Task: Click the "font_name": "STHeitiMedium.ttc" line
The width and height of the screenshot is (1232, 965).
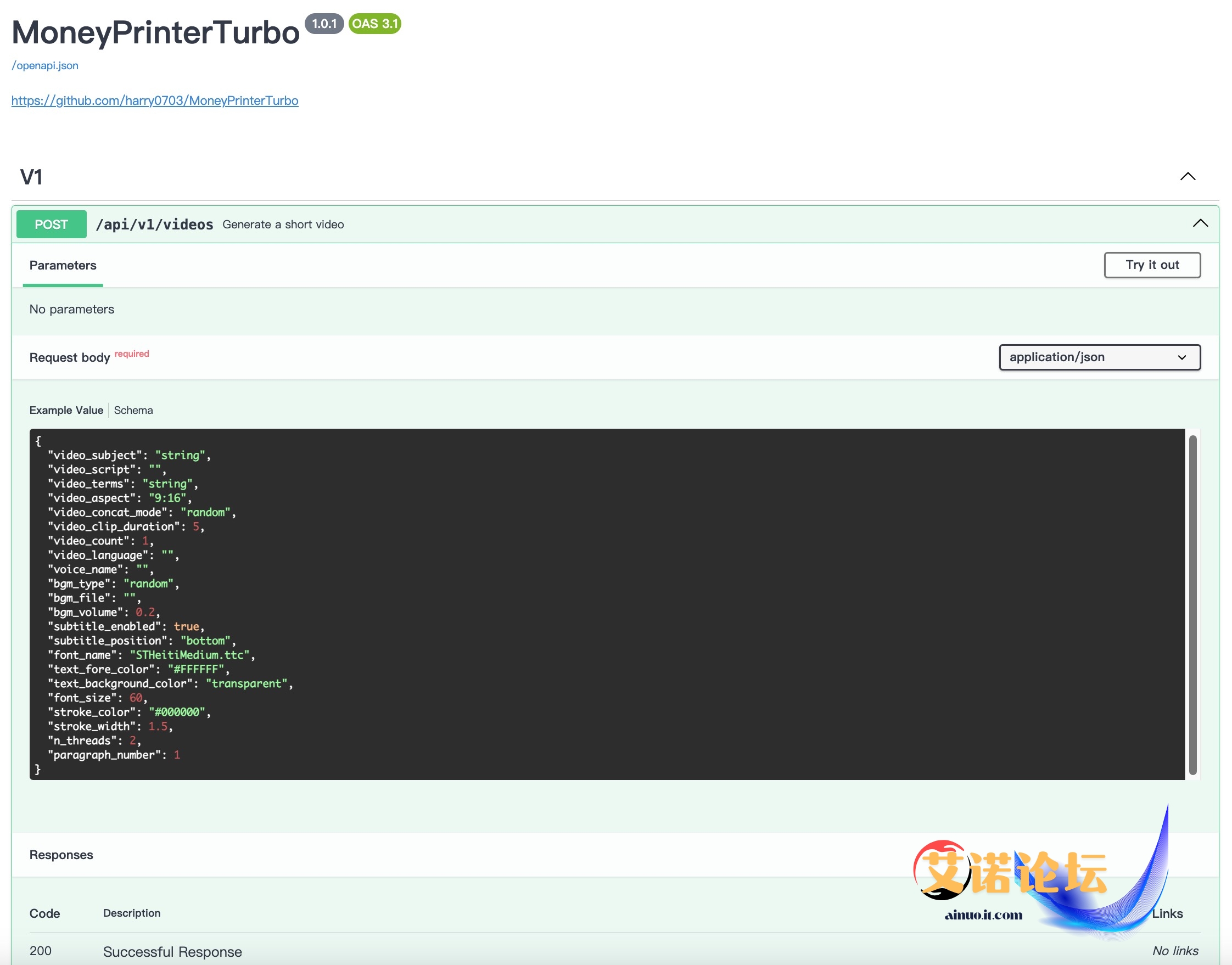Action: click(x=152, y=655)
